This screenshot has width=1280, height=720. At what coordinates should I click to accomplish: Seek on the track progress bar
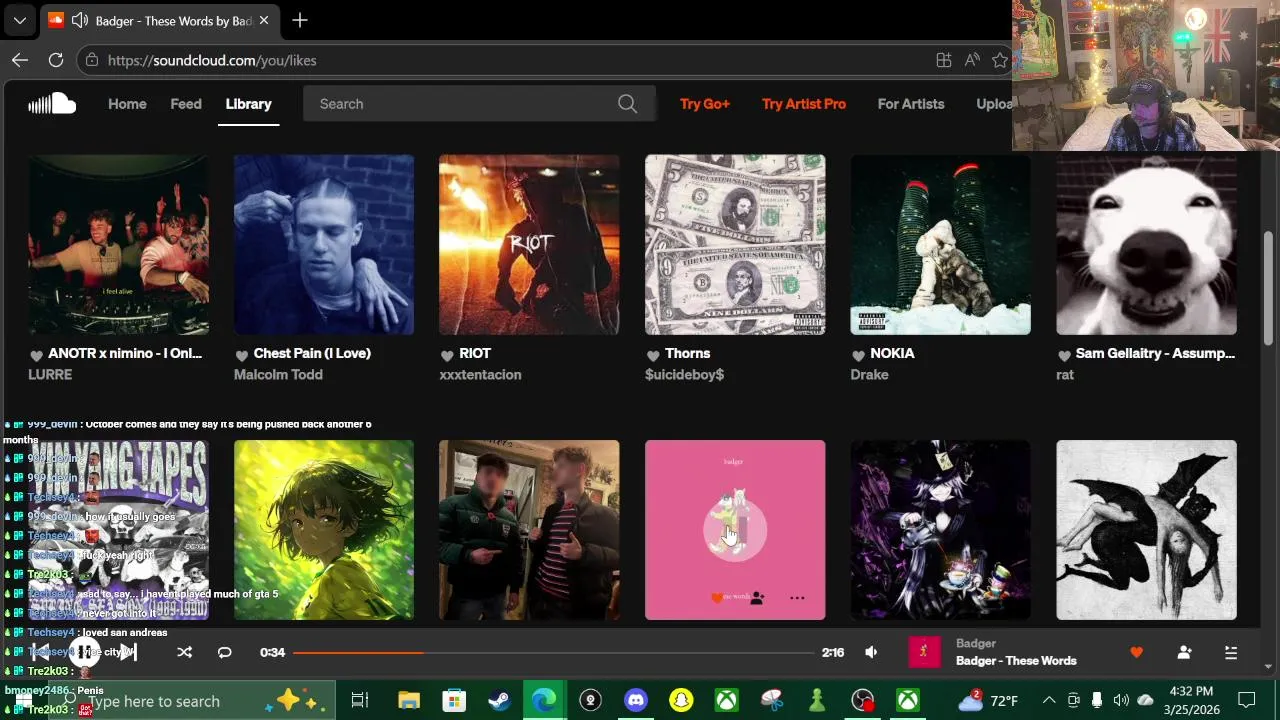click(553, 652)
